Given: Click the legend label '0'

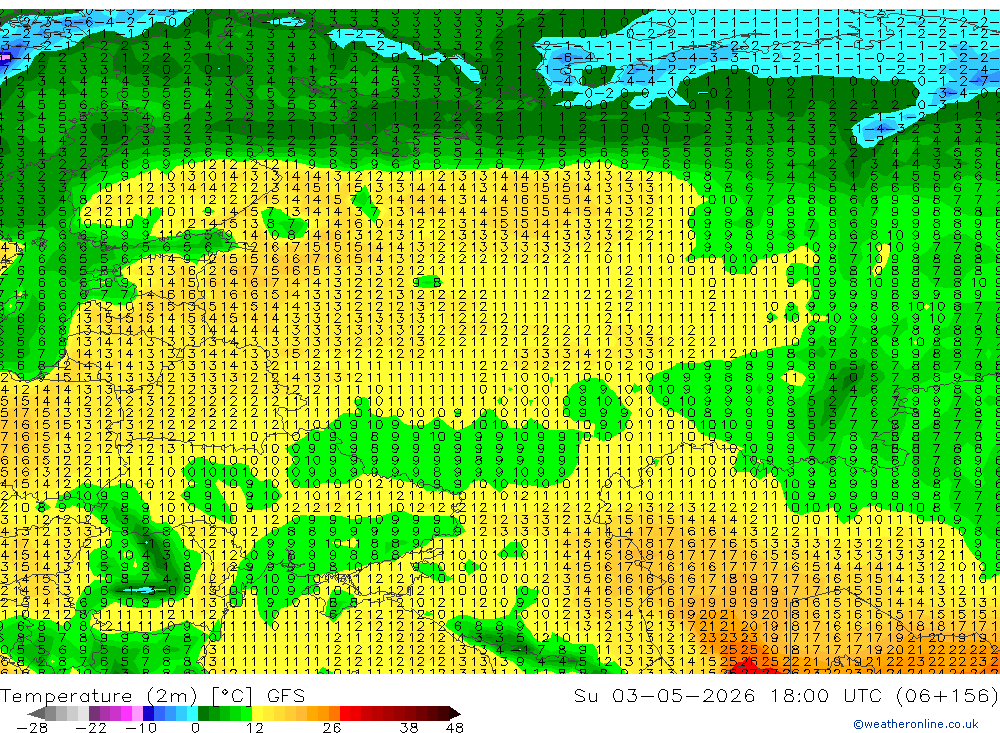Looking at the screenshot, I should point(195,728).
